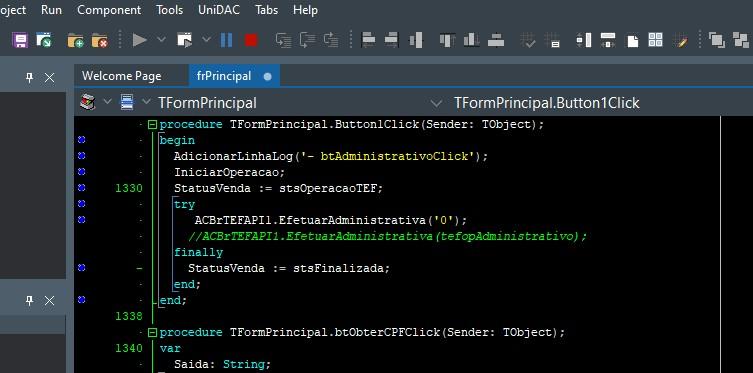Click the commented EfetuarAdministrativa(tefopAdministrativo) line
The width and height of the screenshot is (753, 373).
pyautogui.click(x=388, y=236)
